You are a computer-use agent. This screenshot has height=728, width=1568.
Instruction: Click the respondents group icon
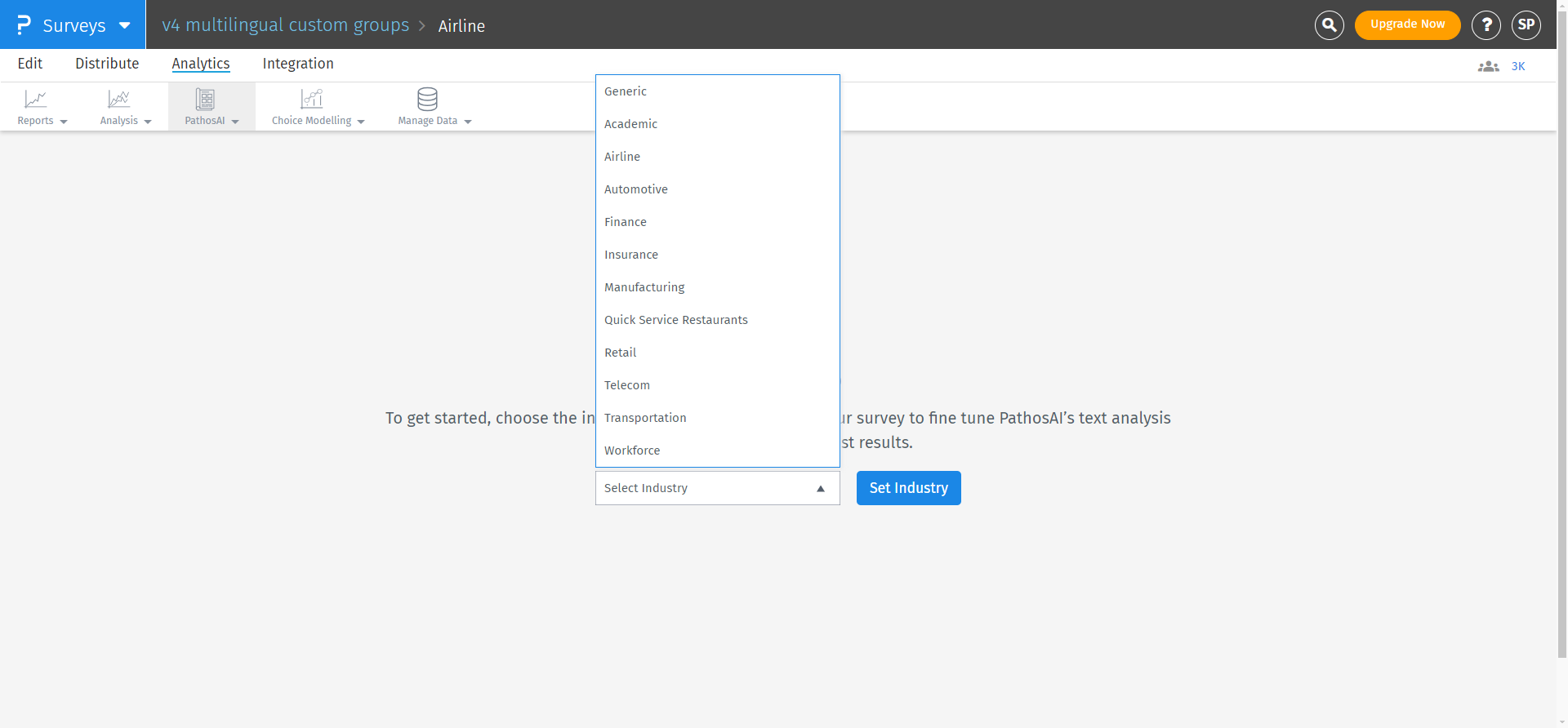click(1488, 67)
